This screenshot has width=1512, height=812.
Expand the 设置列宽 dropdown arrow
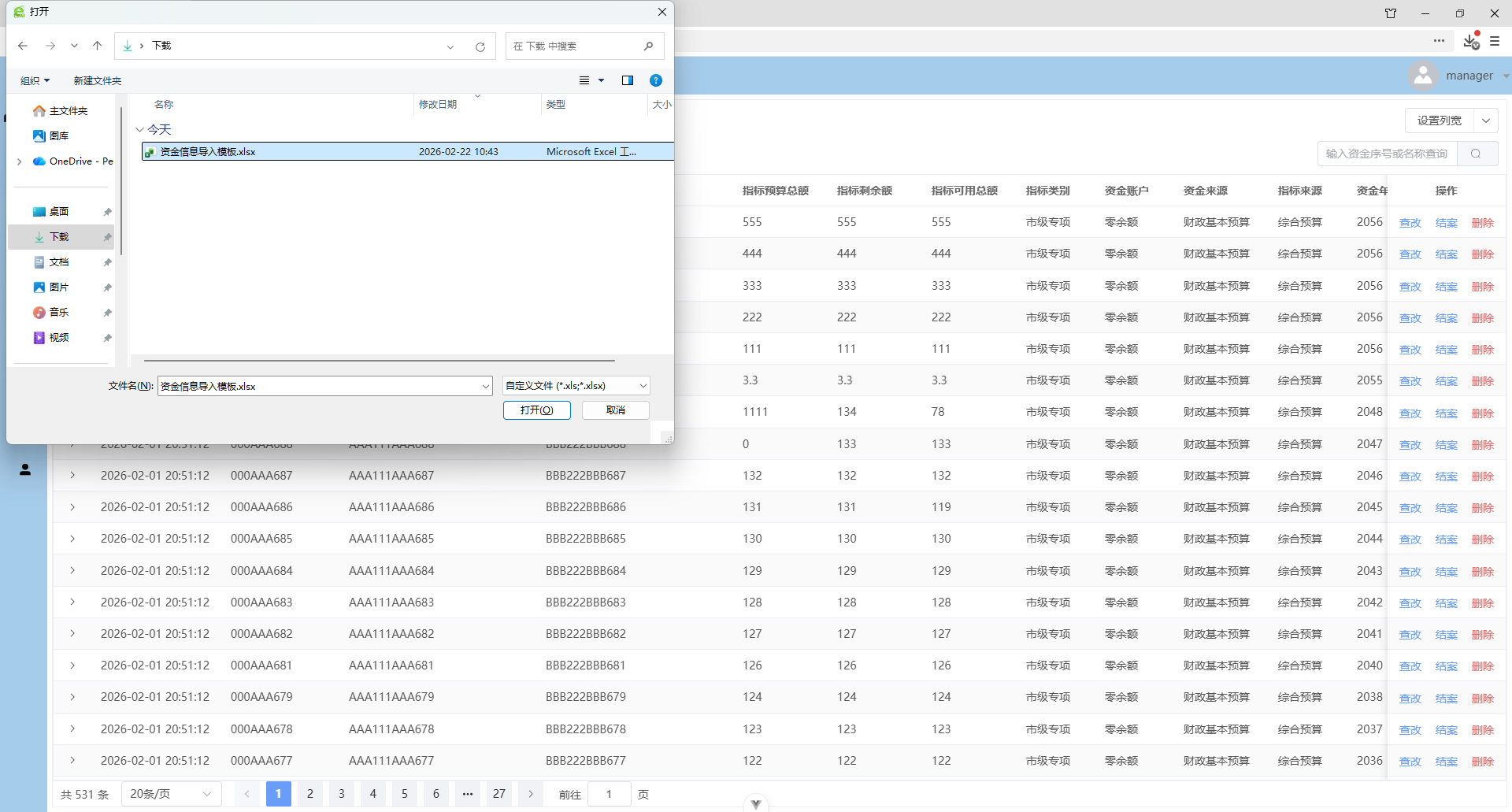(x=1486, y=121)
